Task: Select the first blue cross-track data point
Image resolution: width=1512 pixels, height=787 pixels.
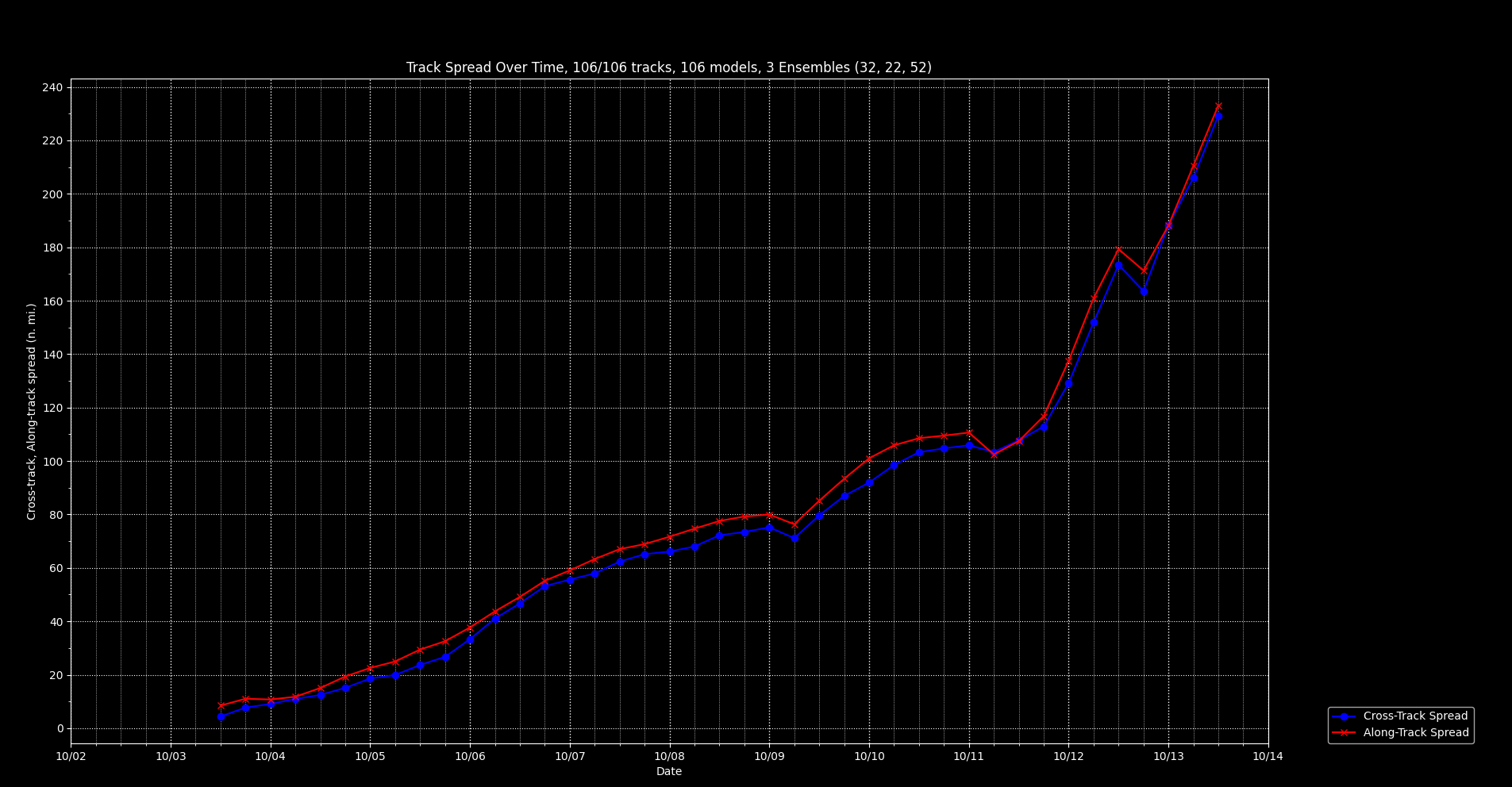Action: coord(221,716)
